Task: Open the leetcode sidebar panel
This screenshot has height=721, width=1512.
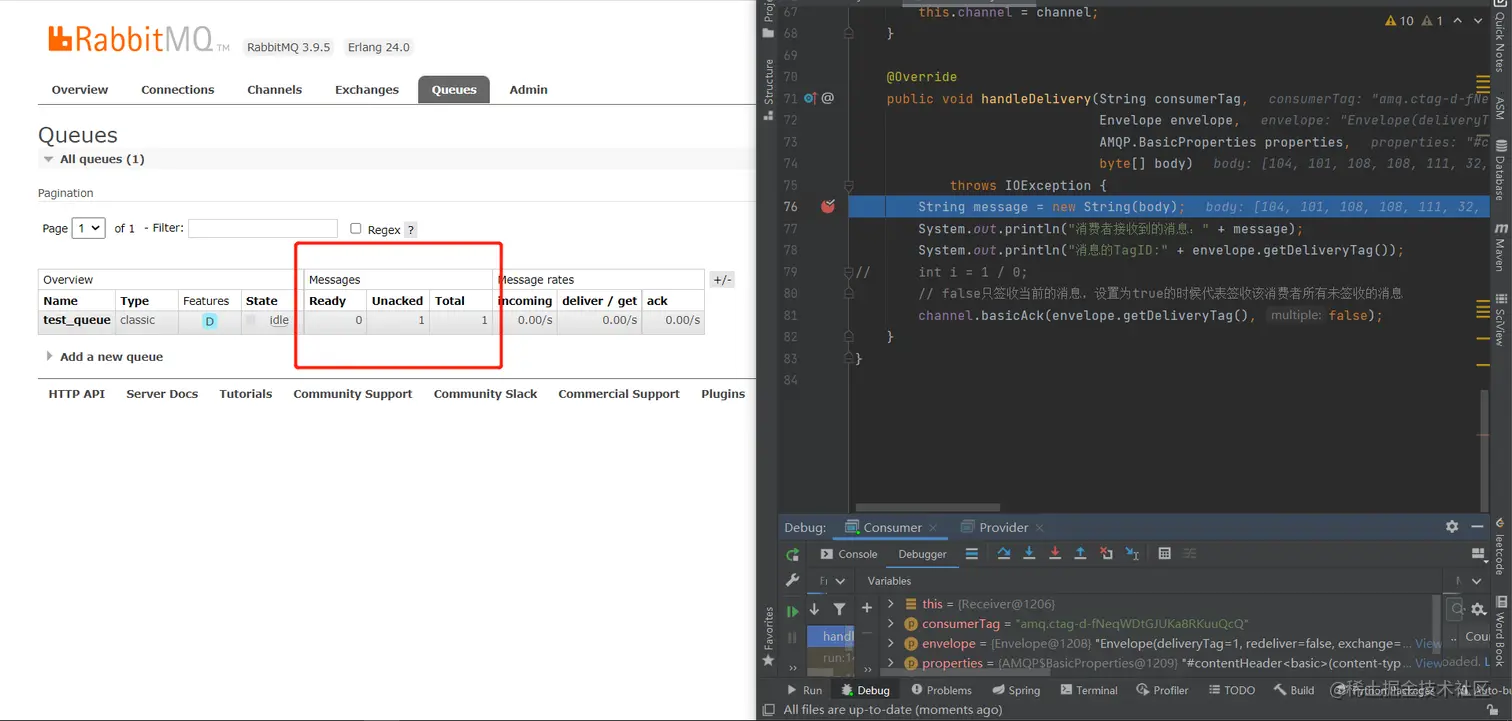Action: coord(1500,547)
